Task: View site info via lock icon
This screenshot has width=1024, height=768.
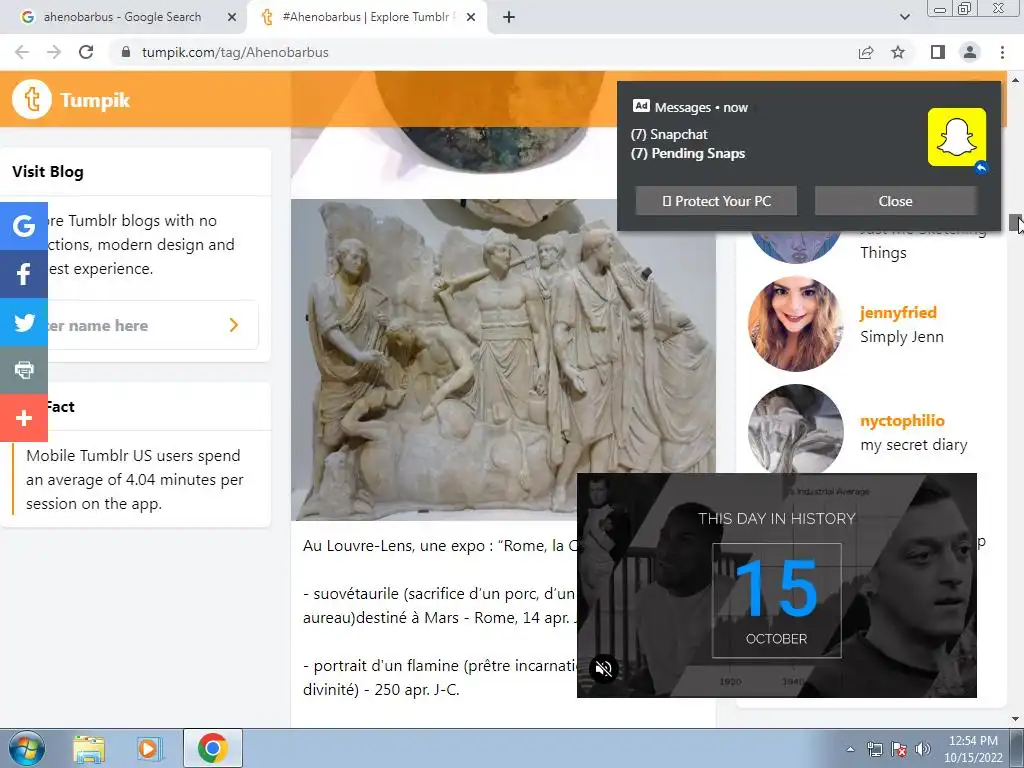Action: 126,52
